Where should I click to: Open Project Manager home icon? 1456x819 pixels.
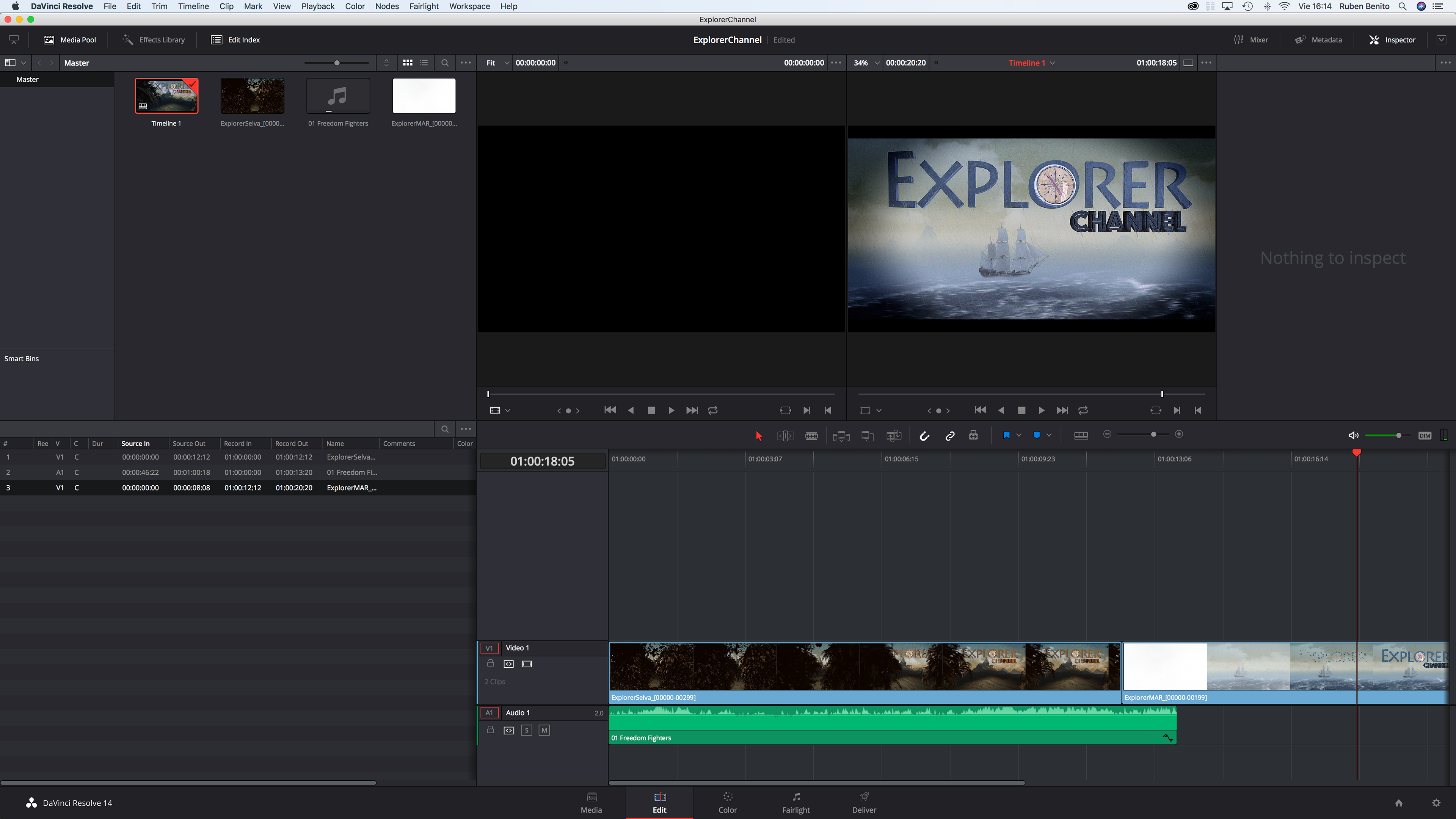(x=1398, y=803)
